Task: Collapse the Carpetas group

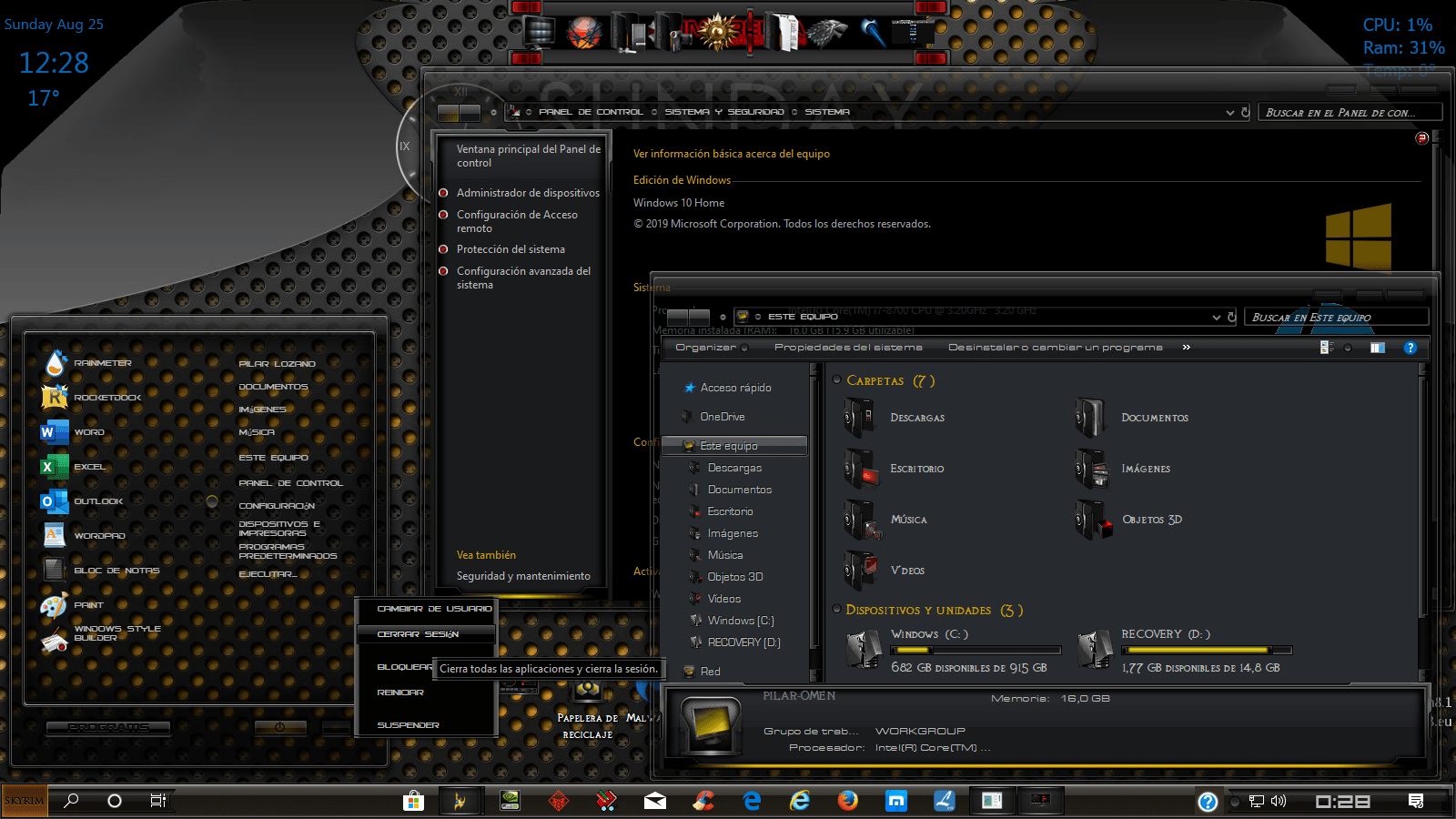Action: tap(837, 380)
